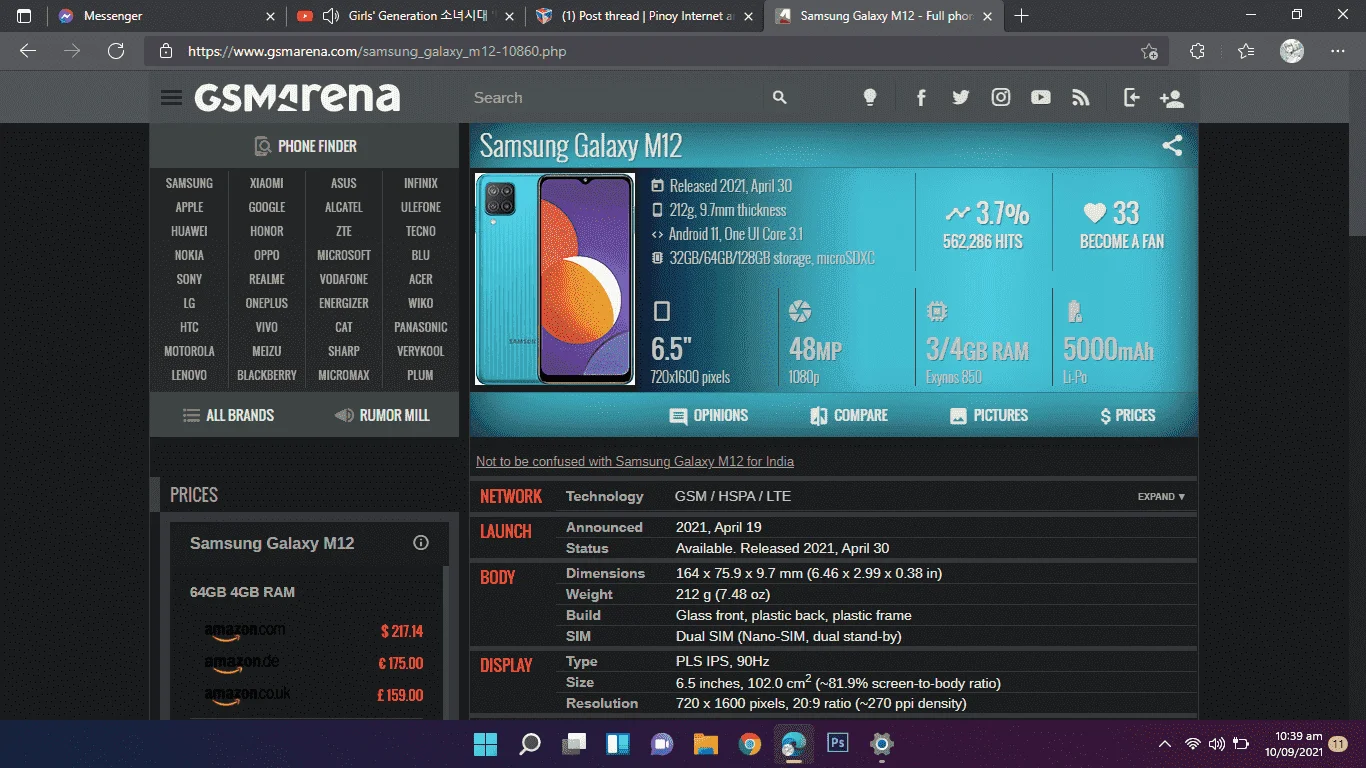This screenshot has width=1366, height=768.
Task: Open the GSMArena hamburger menu
Action: click(x=171, y=98)
